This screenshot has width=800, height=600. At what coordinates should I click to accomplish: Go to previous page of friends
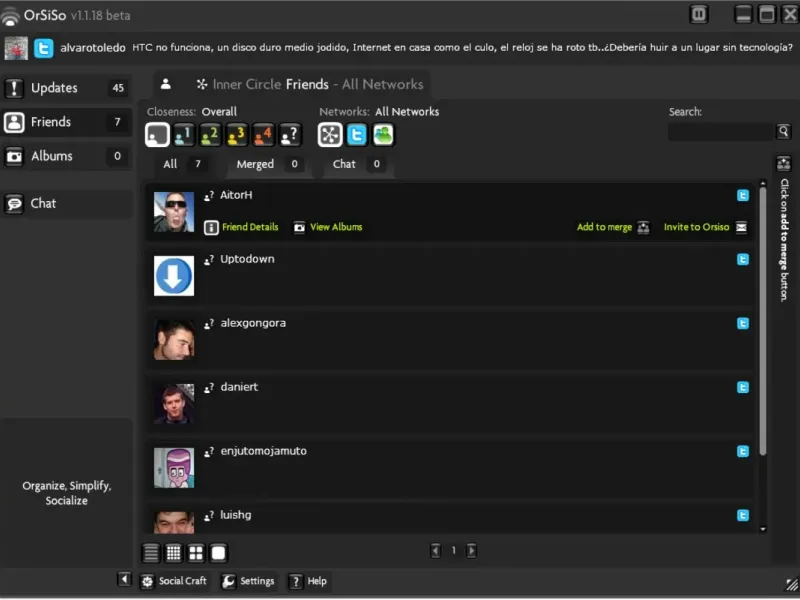(x=436, y=551)
